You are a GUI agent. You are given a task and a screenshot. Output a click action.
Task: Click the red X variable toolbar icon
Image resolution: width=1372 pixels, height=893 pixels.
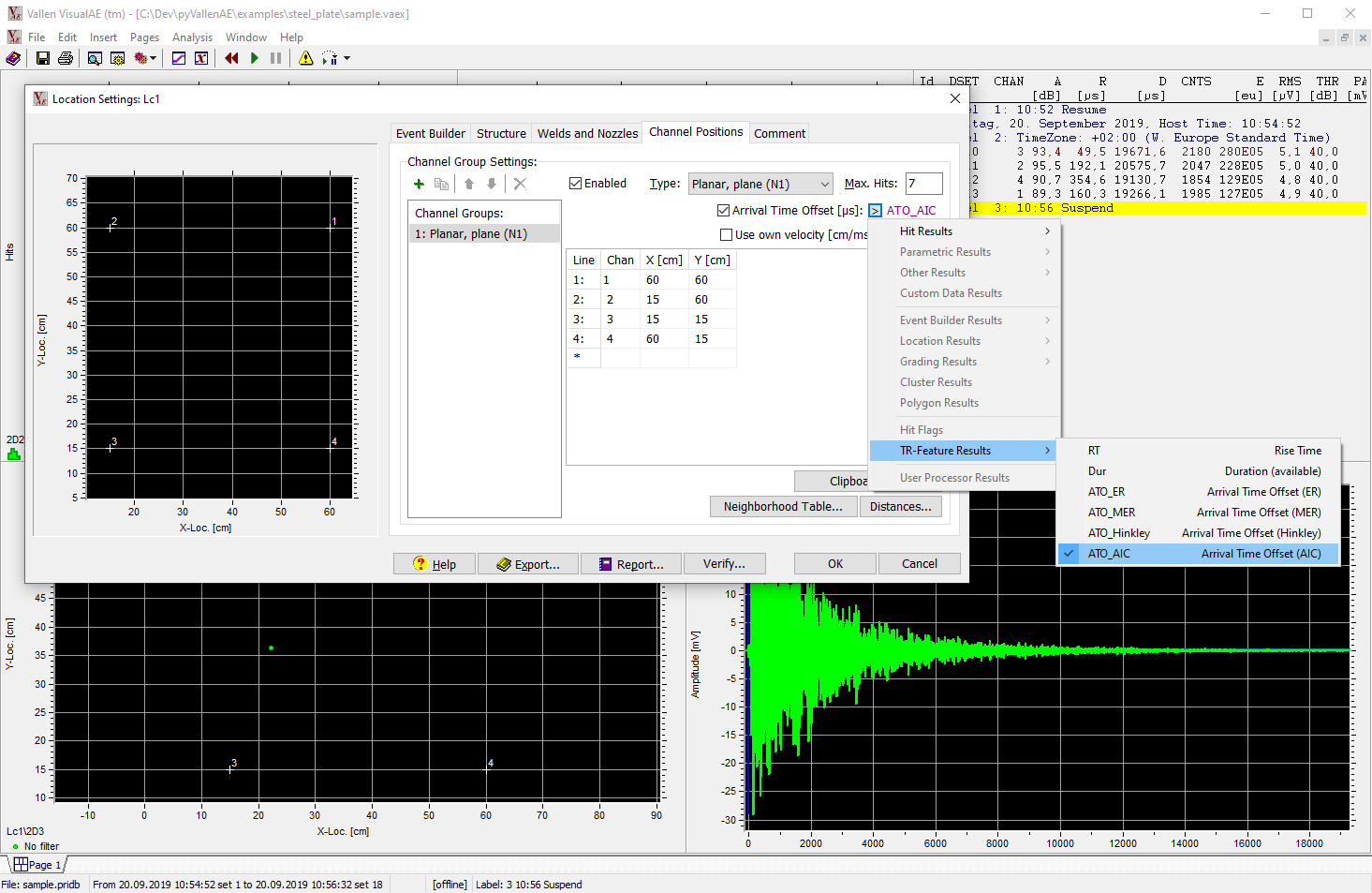click(x=201, y=58)
